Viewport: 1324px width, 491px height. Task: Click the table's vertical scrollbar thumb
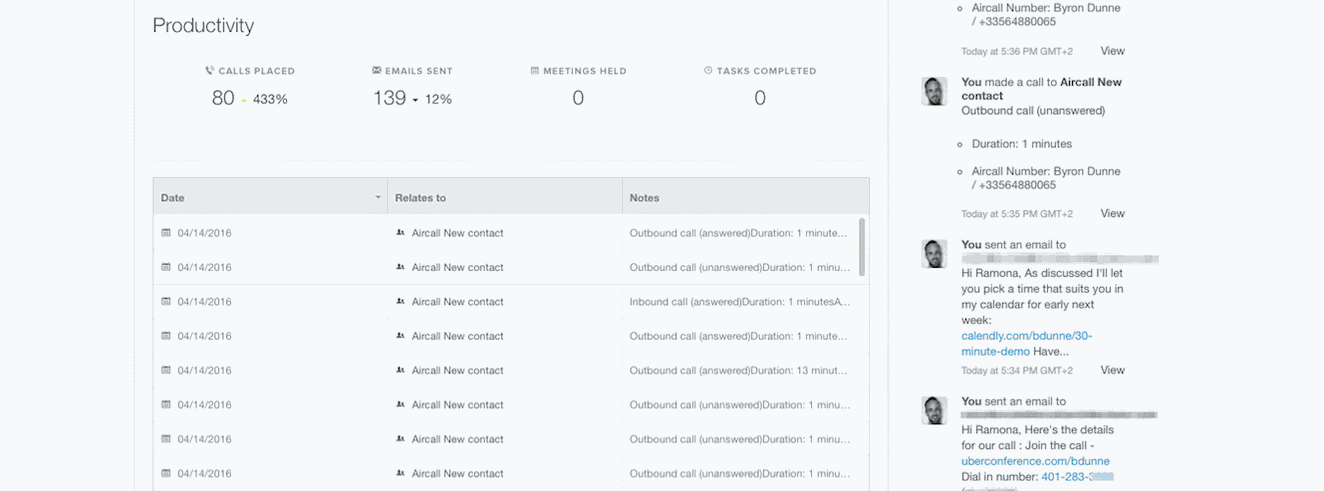[x=862, y=247]
